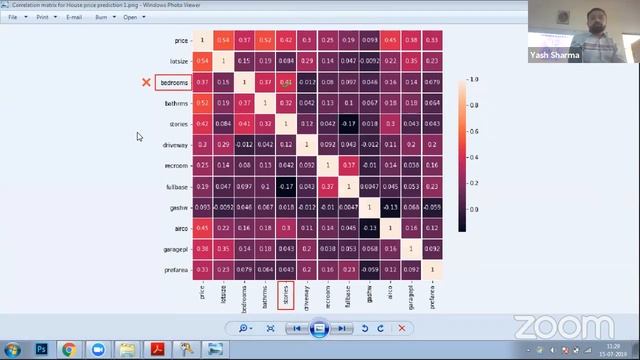This screenshot has width=640, height=360.
Task: Open Adobe Acrobat Reader from the taskbar
Action: (x=157, y=349)
